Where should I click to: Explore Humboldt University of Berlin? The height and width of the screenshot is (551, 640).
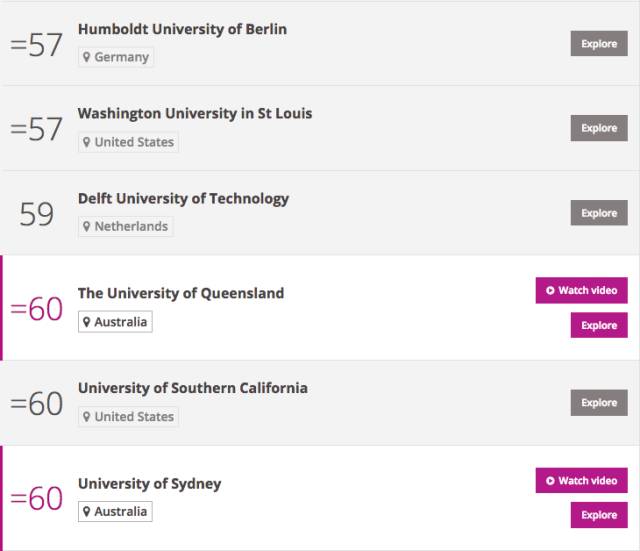point(599,44)
